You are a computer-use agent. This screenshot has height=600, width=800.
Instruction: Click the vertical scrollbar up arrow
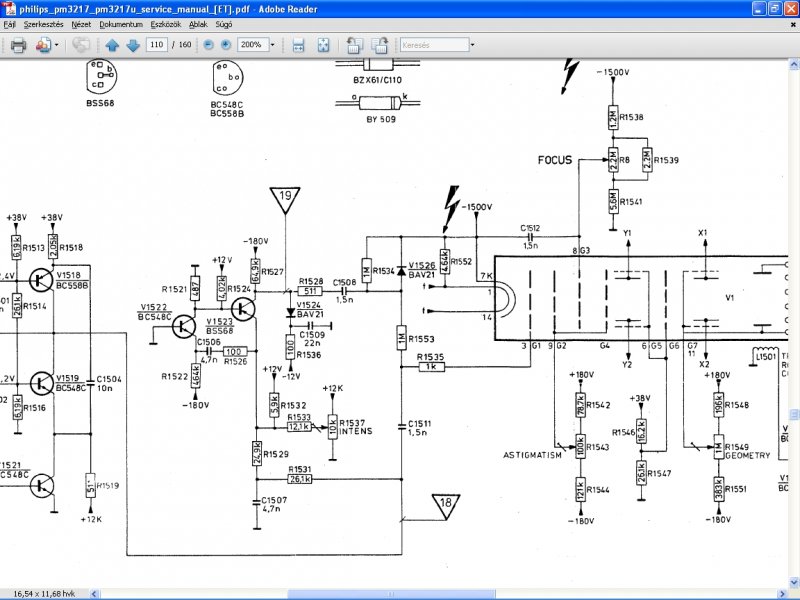[x=794, y=65]
